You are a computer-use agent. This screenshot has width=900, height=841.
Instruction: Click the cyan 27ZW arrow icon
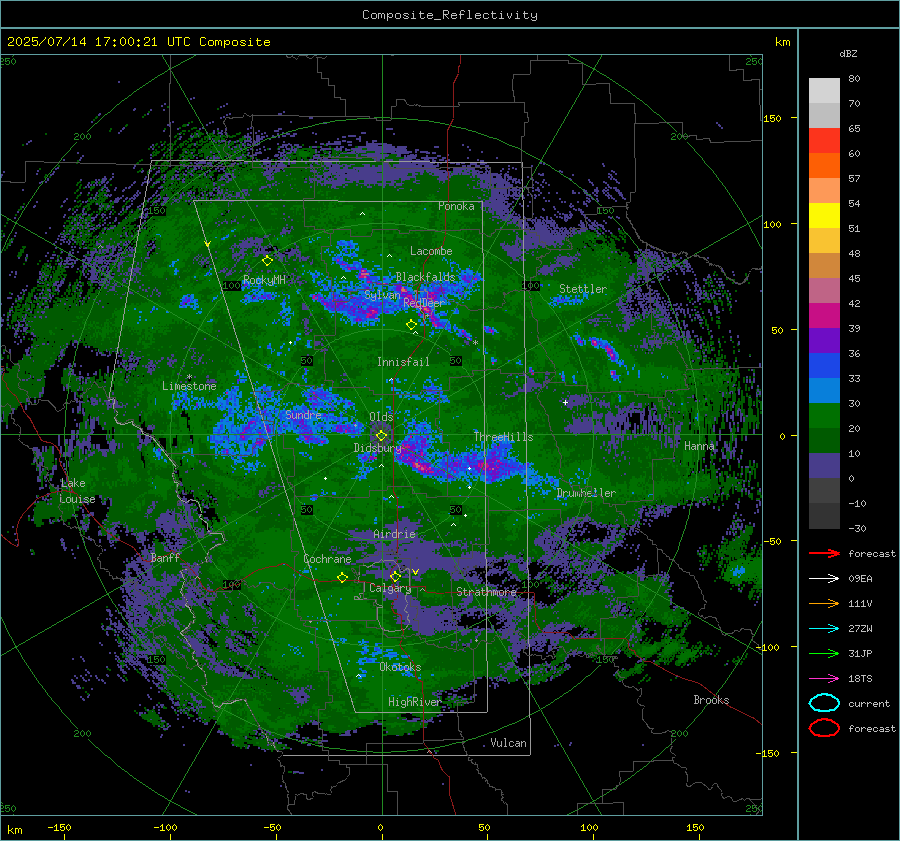click(824, 628)
